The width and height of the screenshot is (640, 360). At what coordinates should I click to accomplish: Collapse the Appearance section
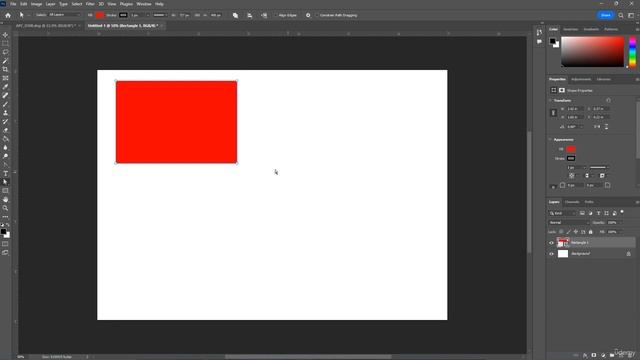coord(550,140)
